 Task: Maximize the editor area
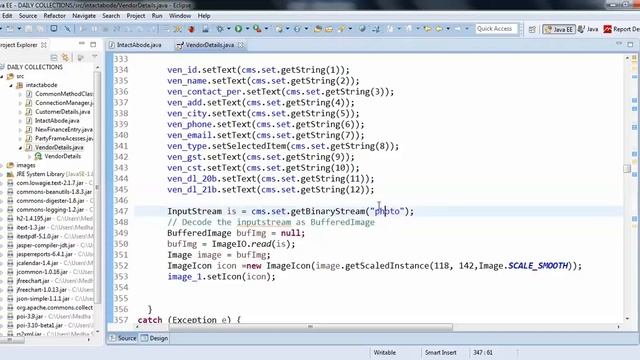pyautogui.click(x=630, y=44)
